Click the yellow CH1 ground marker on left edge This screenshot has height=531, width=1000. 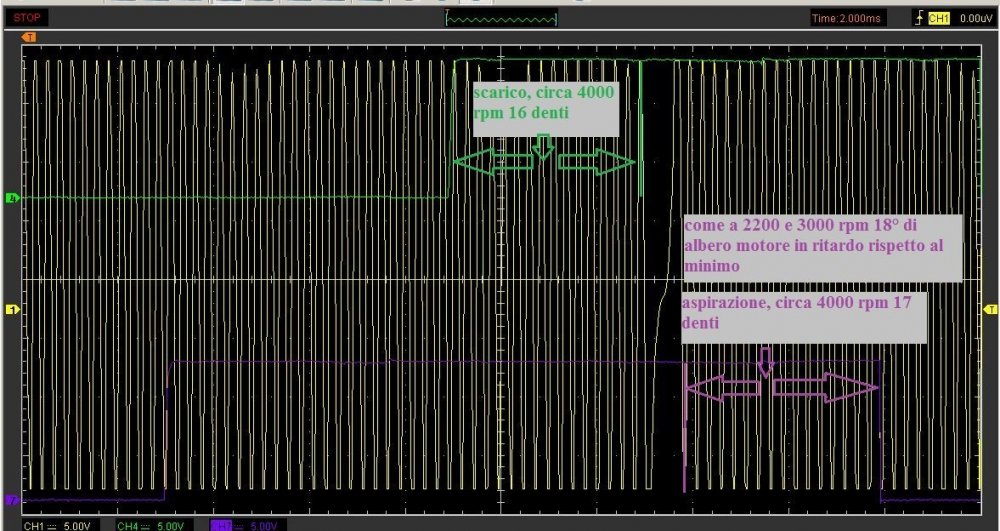coord(12,310)
